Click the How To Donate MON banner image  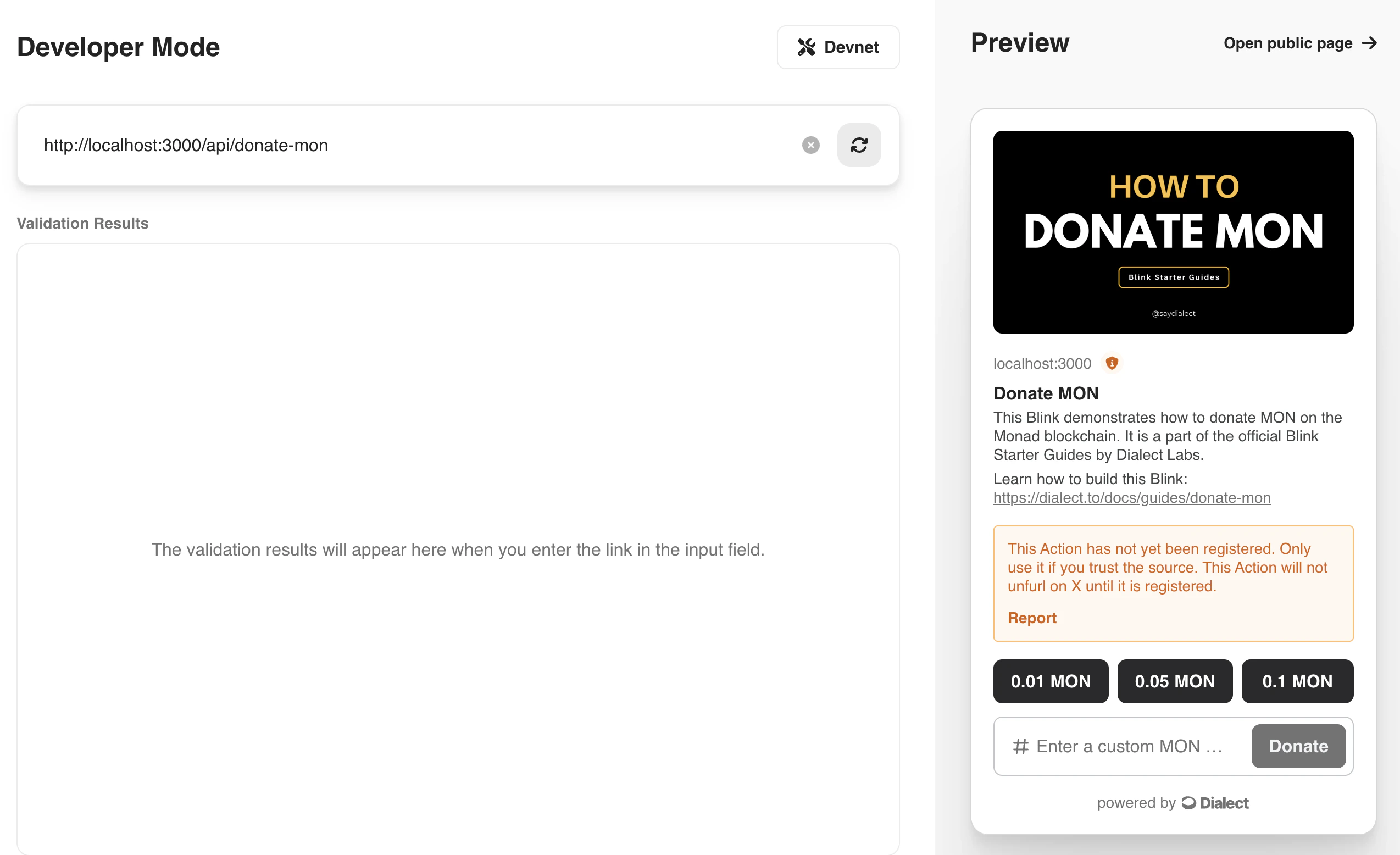[1173, 232]
